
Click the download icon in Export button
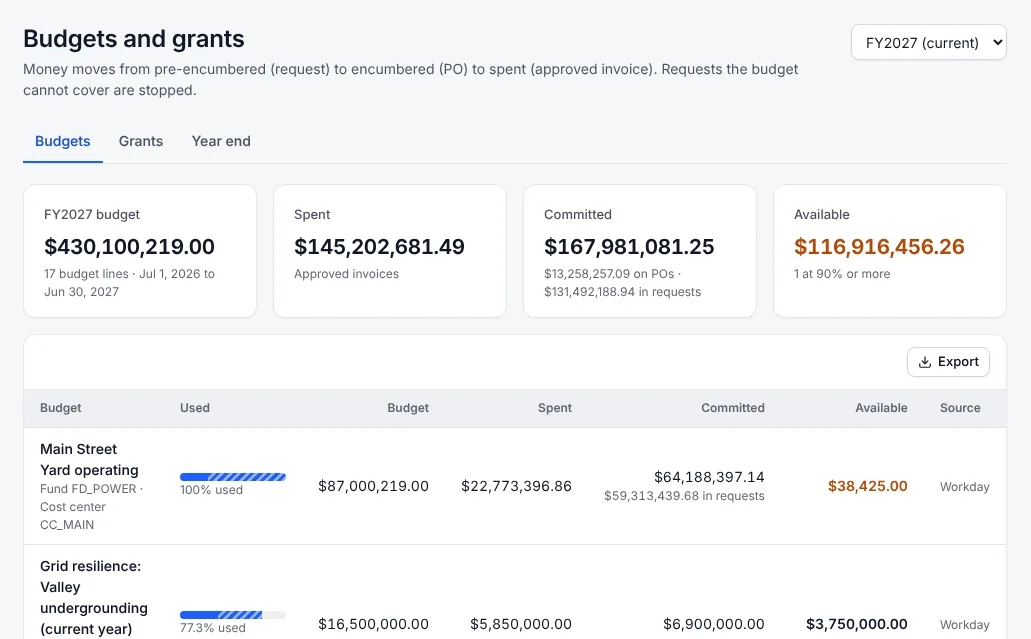click(x=924, y=362)
